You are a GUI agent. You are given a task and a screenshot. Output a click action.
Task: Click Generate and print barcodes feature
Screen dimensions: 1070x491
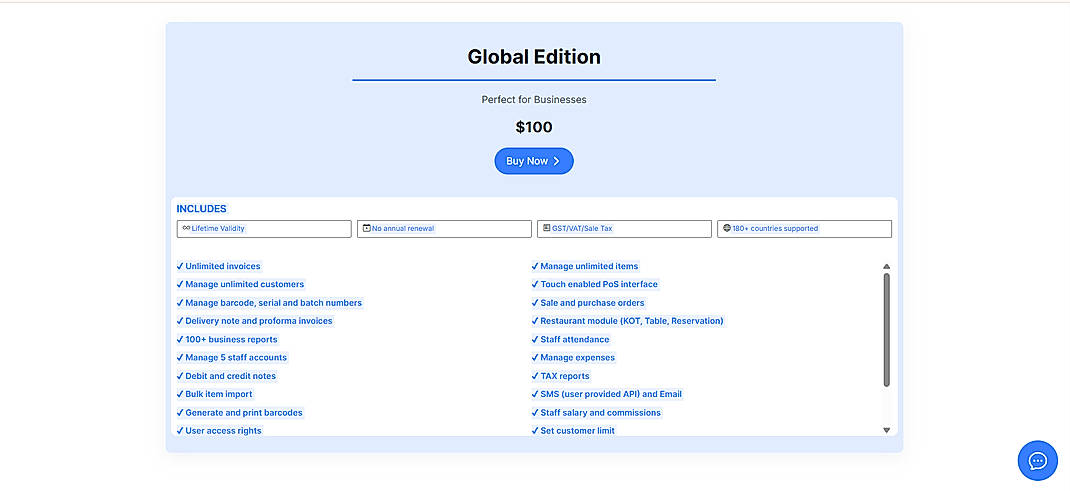[x=240, y=413]
